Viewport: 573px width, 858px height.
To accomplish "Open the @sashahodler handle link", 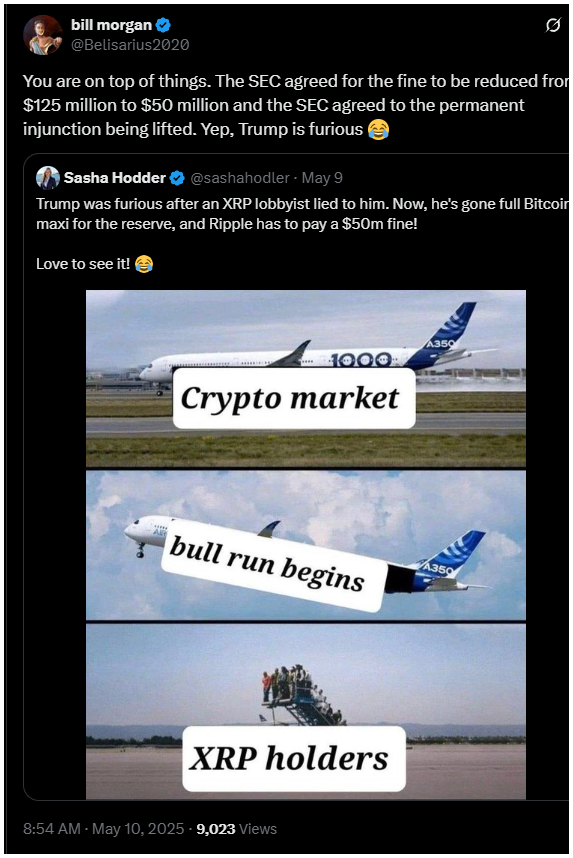I will [x=240, y=178].
